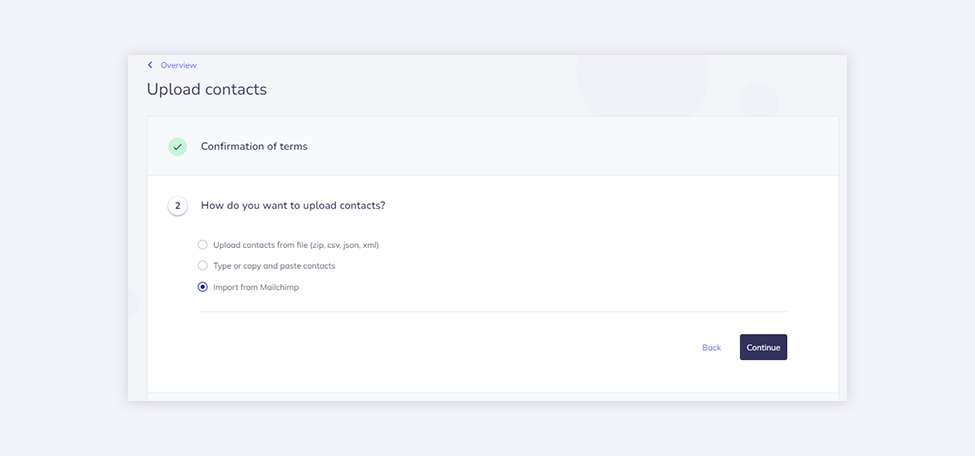Click the Back link
The height and width of the screenshot is (456, 975).
click(x=711, y=348)
